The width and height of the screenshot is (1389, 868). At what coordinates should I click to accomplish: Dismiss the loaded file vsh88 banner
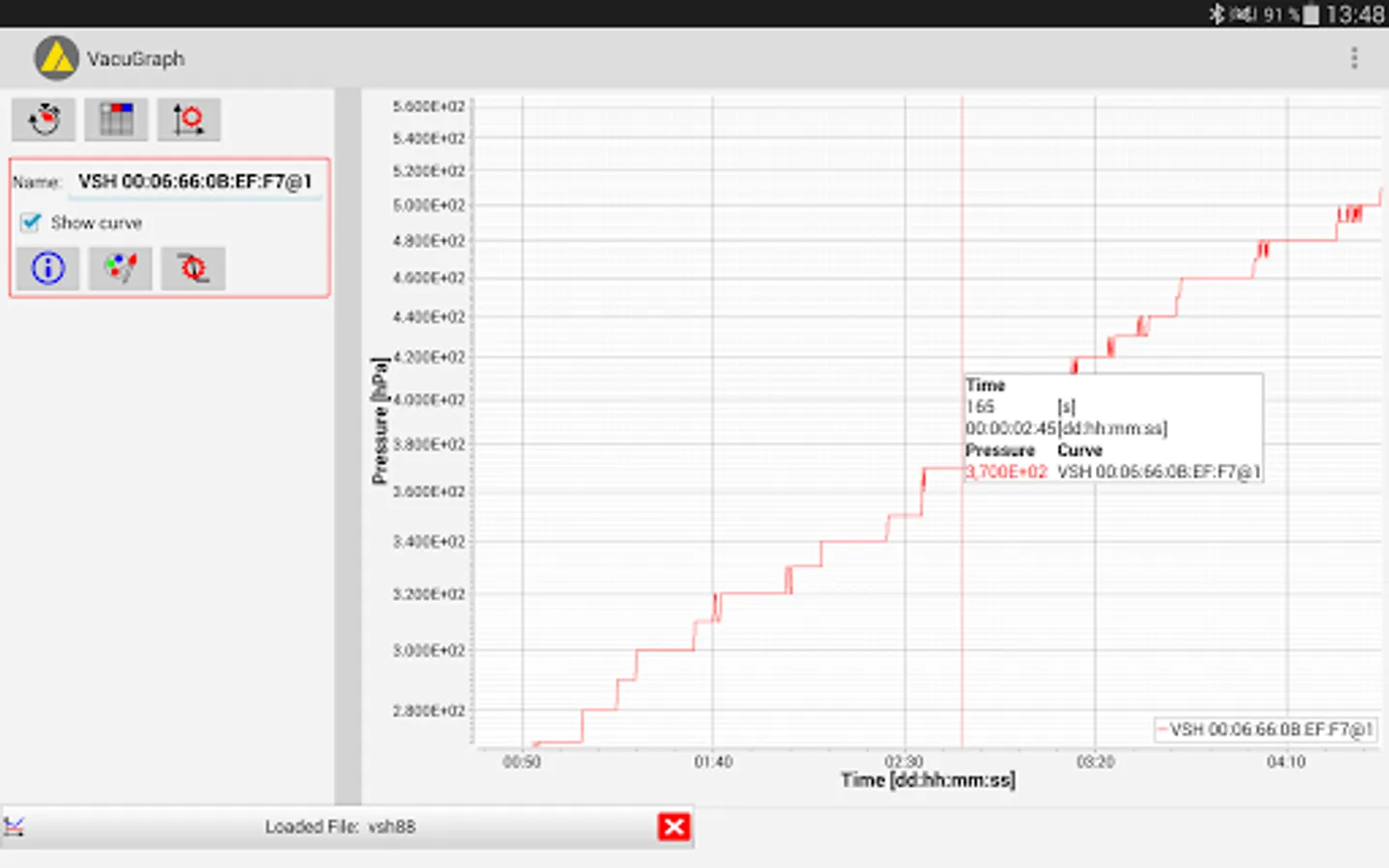[x=673, y=827]
